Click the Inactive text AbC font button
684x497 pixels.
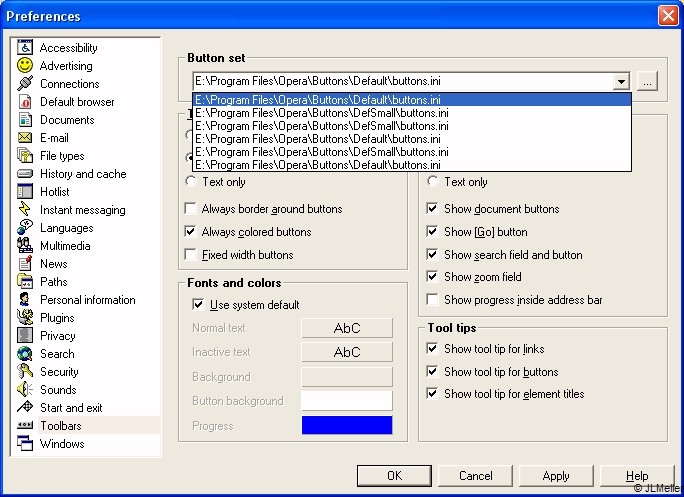point(347,352)
